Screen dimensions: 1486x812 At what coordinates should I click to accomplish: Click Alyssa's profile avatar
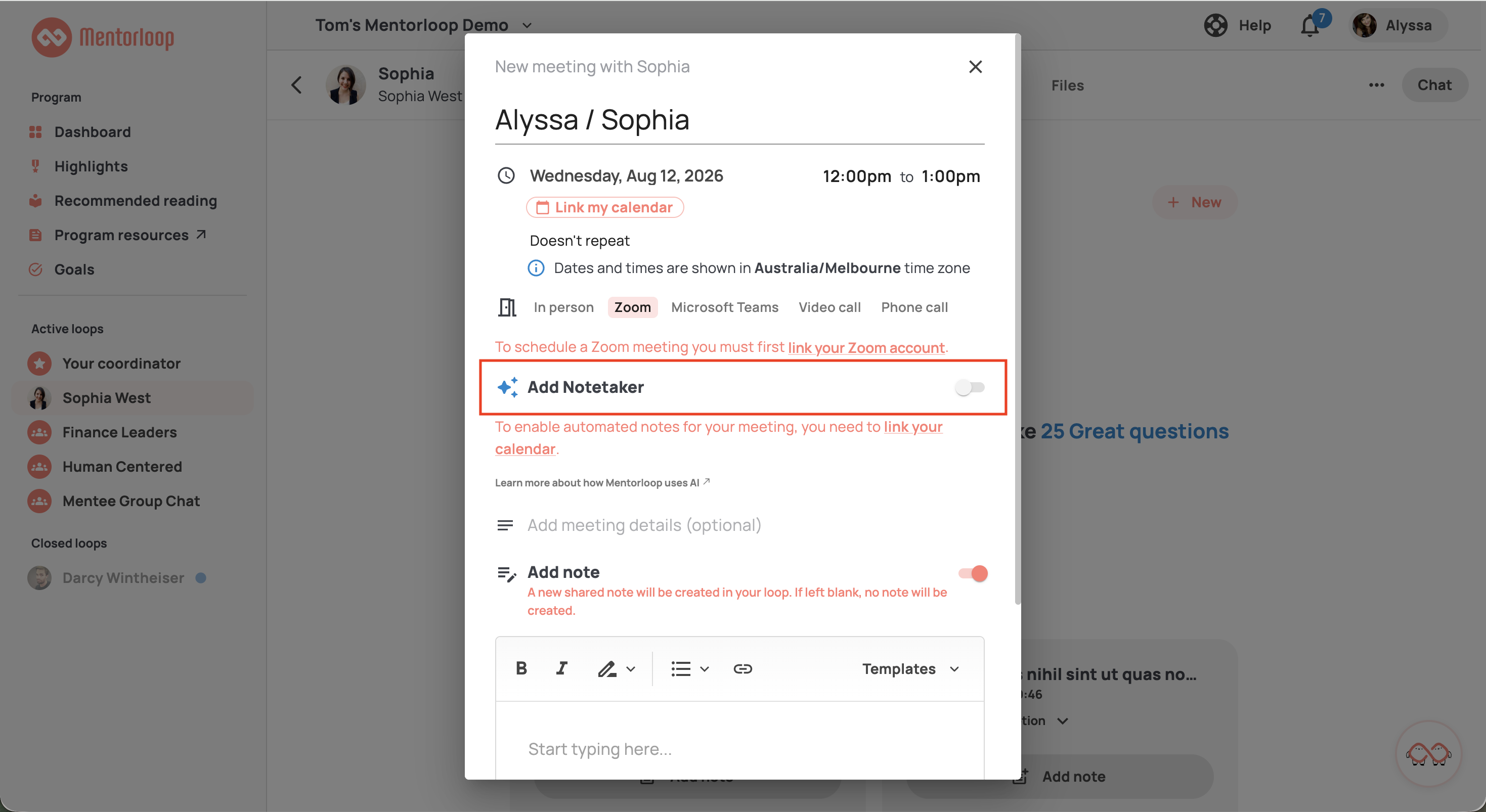[1364, 25]
